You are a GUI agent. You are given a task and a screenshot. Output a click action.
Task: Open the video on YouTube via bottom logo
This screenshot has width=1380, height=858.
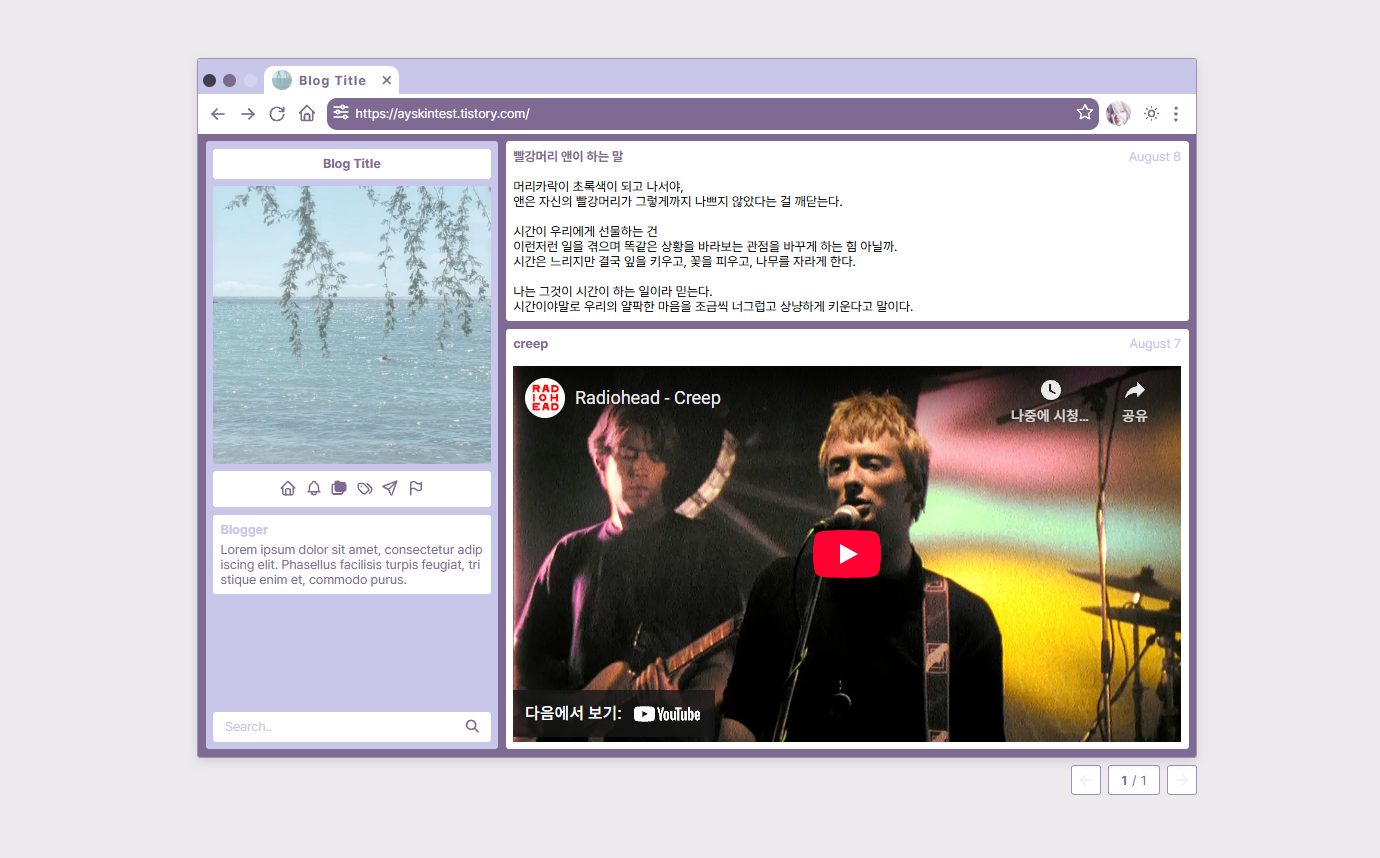point(667,714)
